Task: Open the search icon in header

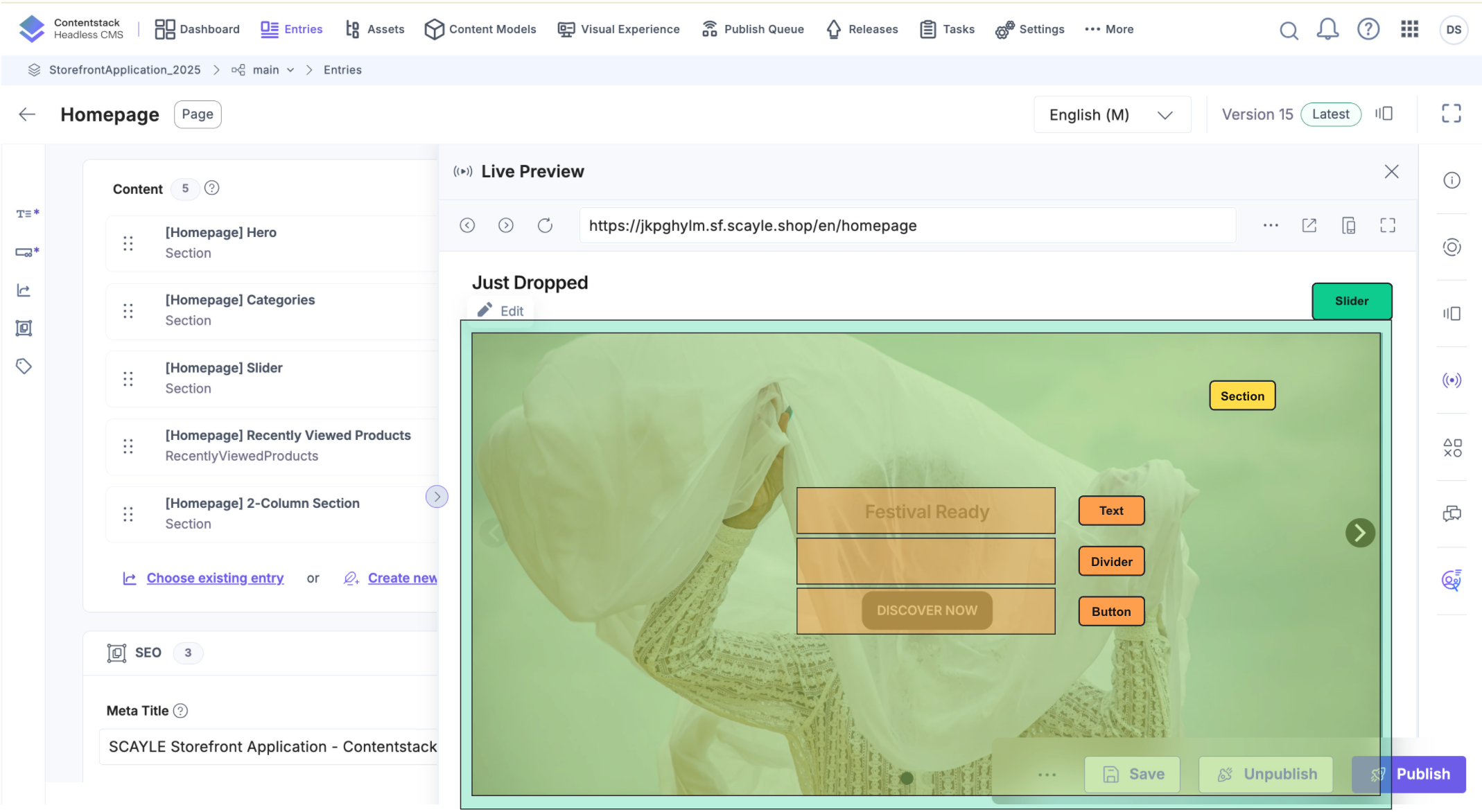Action: click(1289, 30)
